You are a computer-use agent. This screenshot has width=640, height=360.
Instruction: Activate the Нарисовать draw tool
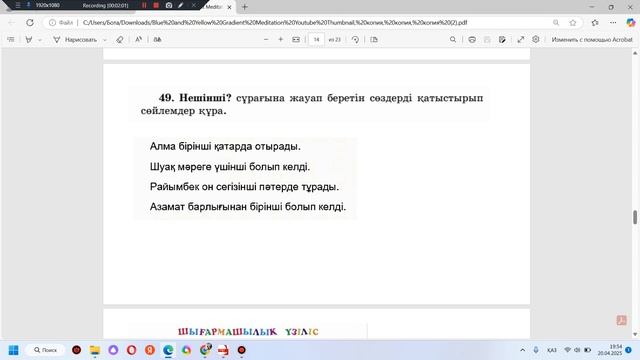tap(75, 40)
